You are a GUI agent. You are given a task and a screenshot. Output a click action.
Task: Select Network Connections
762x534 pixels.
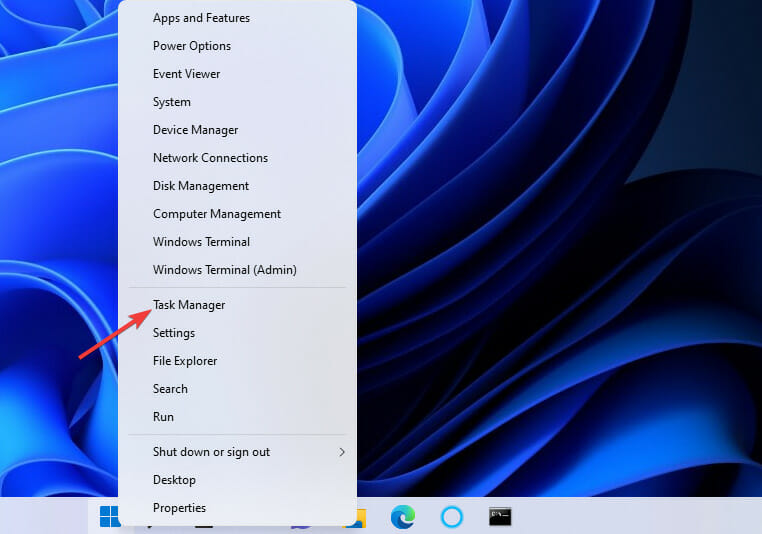coord(237,158)
